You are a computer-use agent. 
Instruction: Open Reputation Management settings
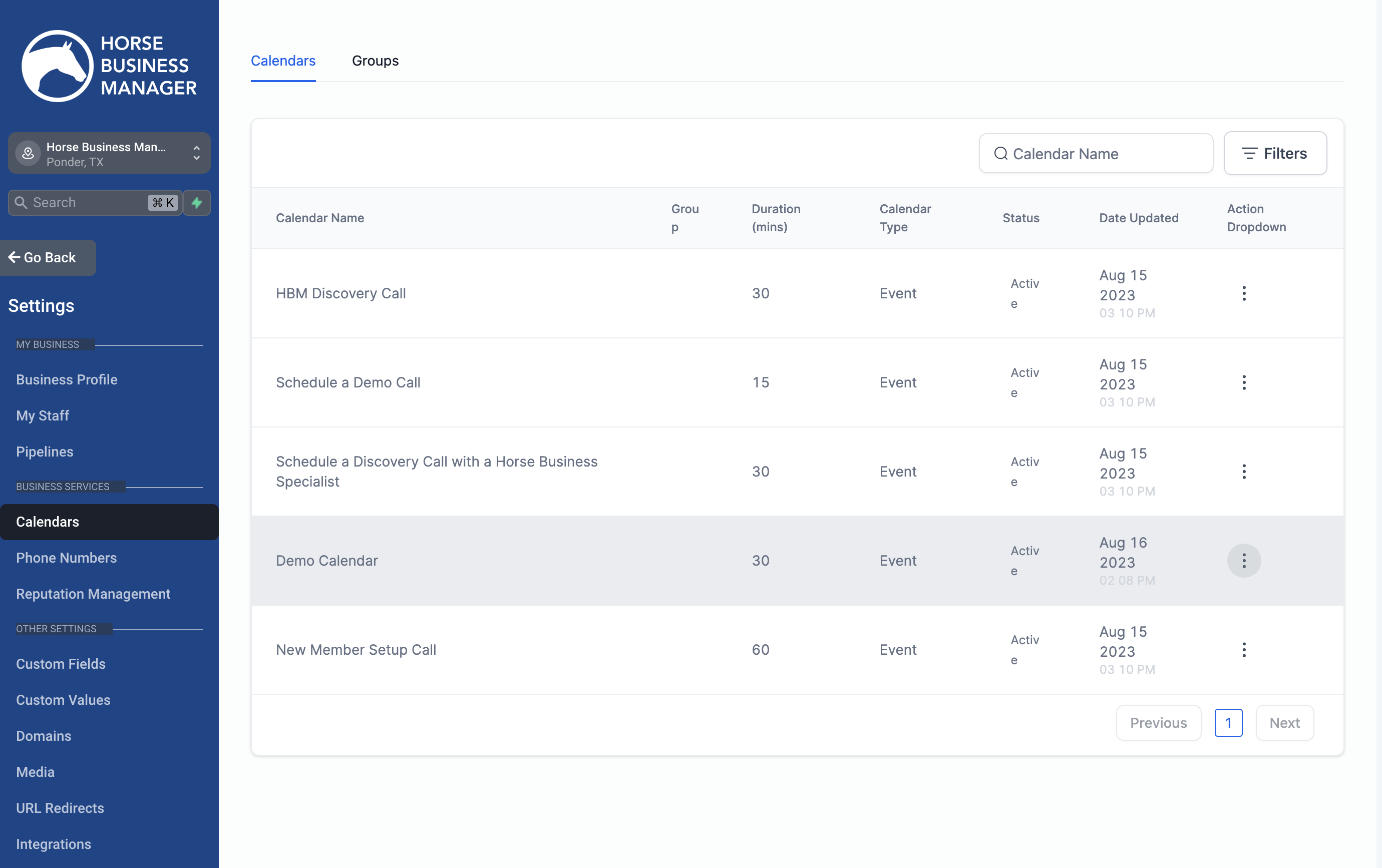point(93,594)
